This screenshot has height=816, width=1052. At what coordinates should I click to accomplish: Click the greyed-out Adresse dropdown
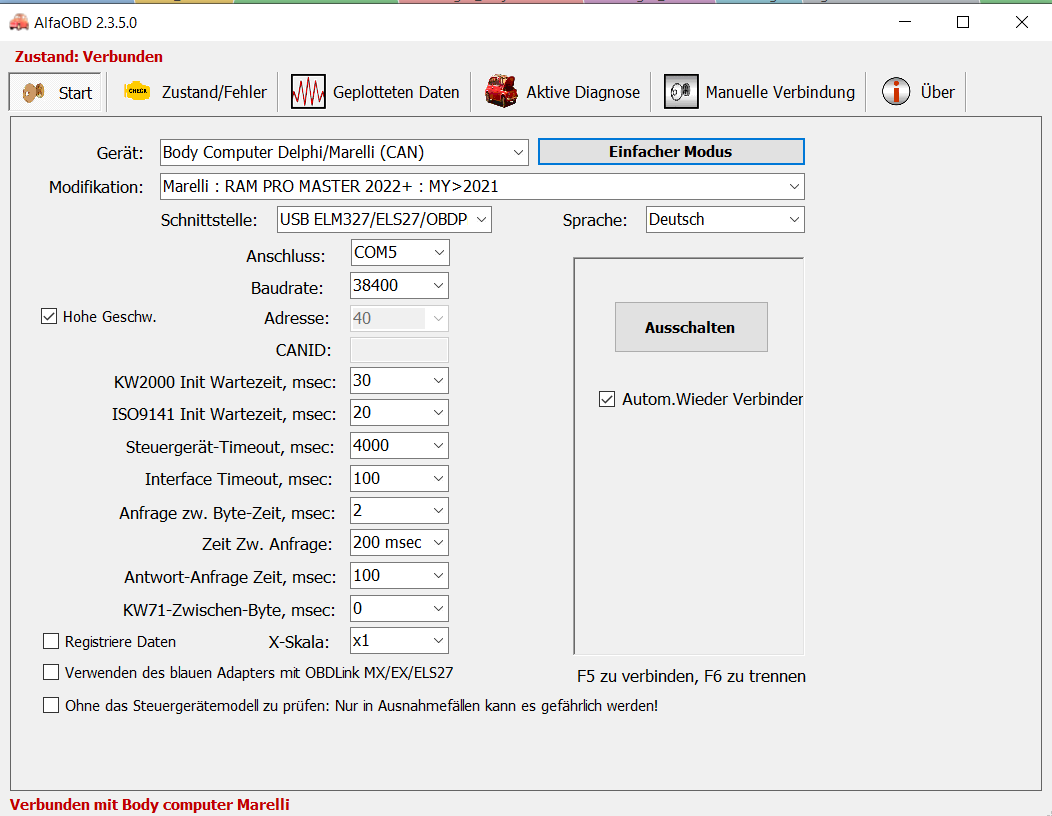400,318
